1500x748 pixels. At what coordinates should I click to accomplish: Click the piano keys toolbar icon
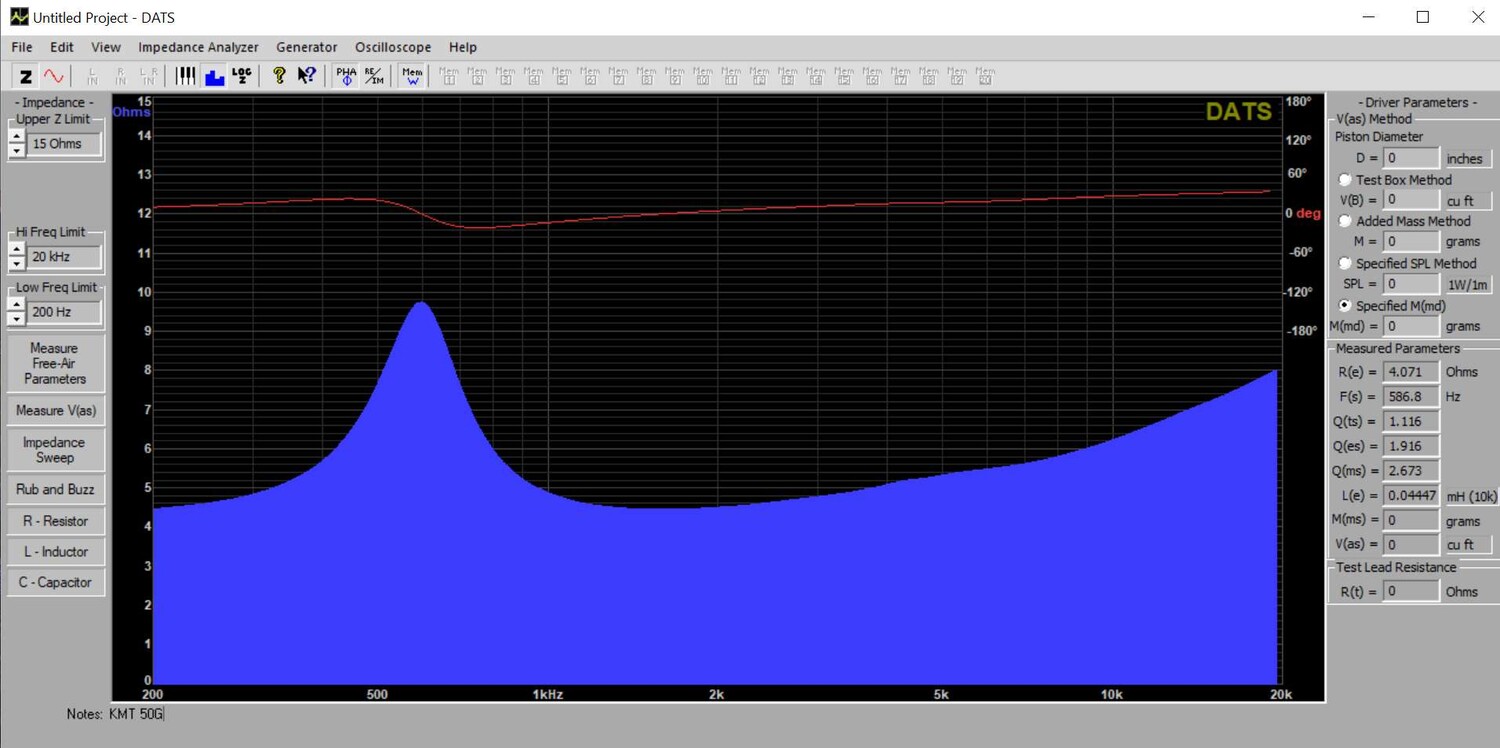(186, 76)
